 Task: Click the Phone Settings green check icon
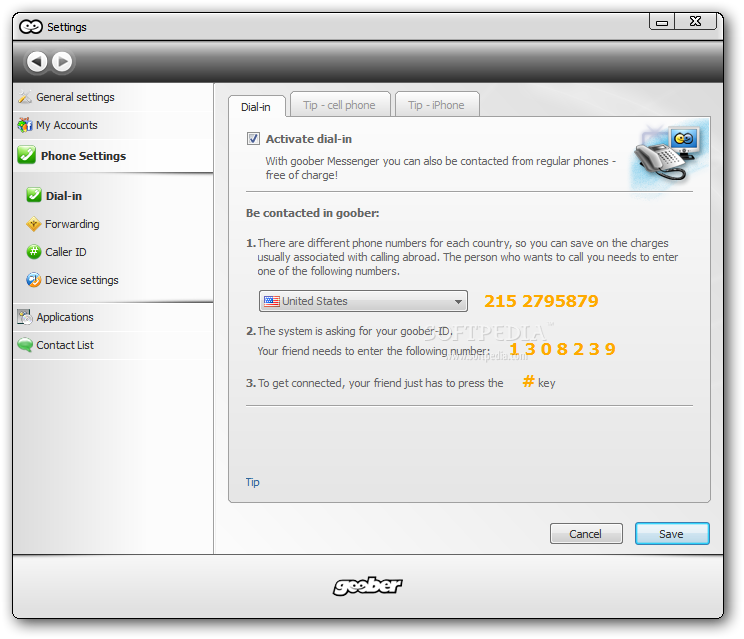pos(27,155)
